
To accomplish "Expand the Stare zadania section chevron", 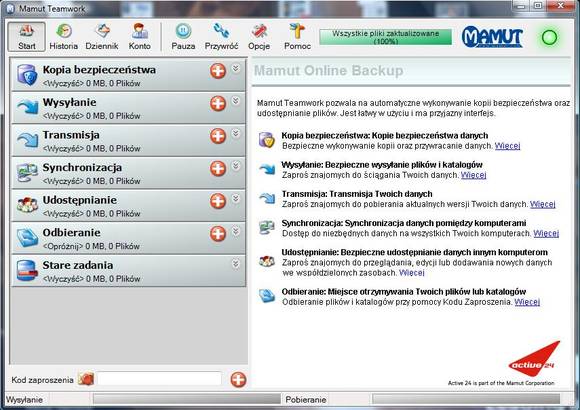I will [236, 263].
